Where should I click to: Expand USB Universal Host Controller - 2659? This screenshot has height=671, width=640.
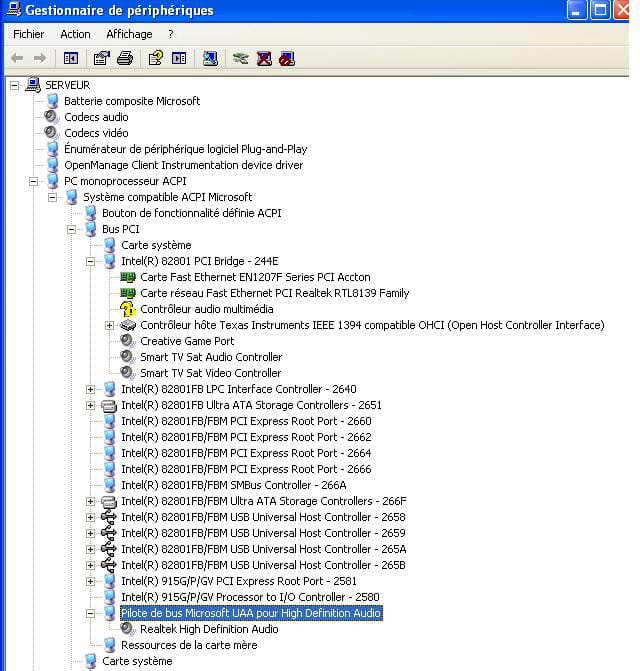[90, 534]
